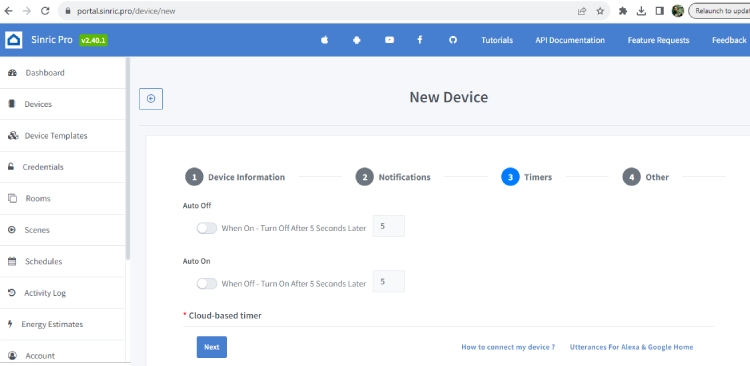The height and width of the screenshot is (366, 750).
Task: Click the sidebar vertical scrollbar
Action: pos(128,159)
